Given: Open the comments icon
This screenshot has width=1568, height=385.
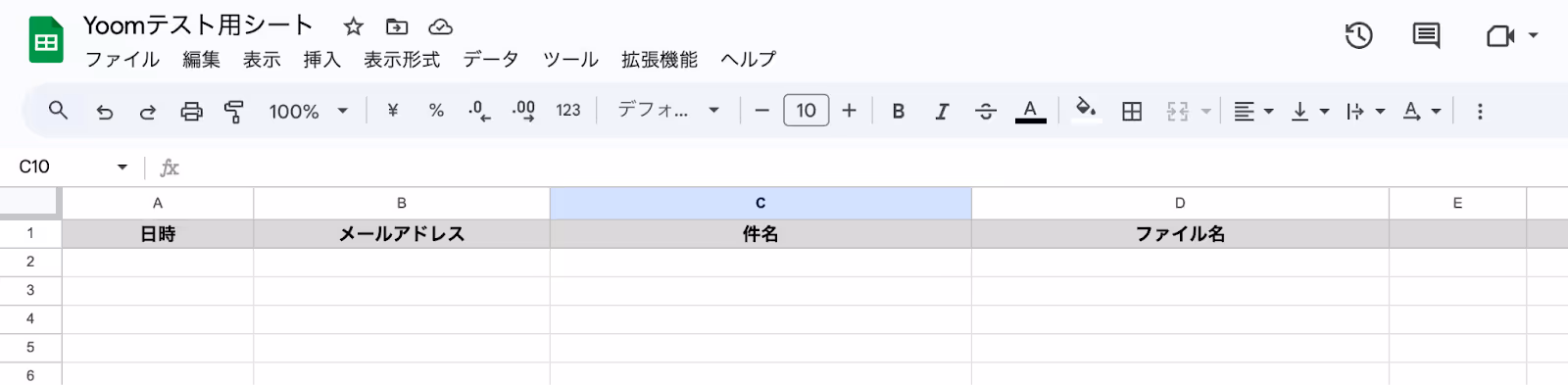Looking at the screenshot, I should click(1426, 36).
